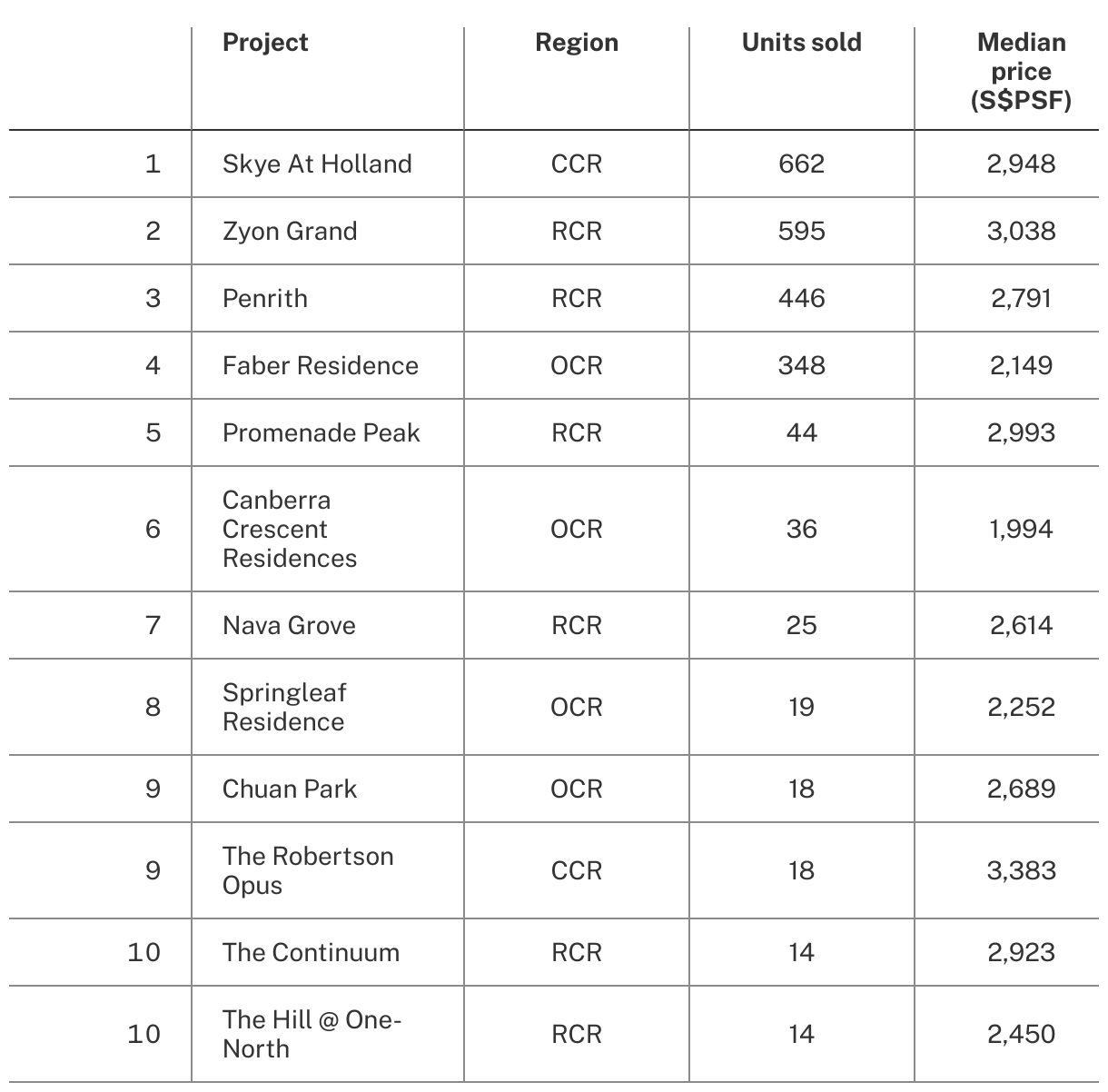Click the Project column header
The width and height of the screenshot is (1108, 1092).
click(265, 43)
